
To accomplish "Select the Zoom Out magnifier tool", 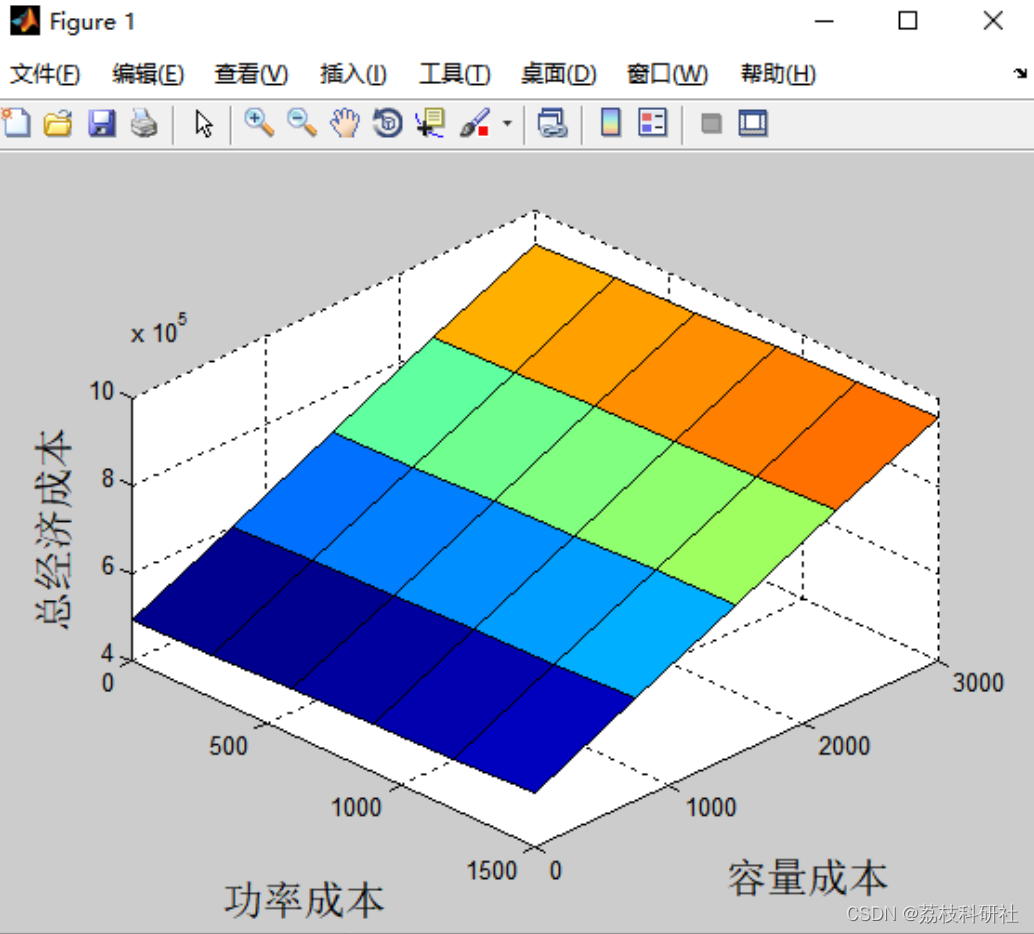I will pos(302,123).
